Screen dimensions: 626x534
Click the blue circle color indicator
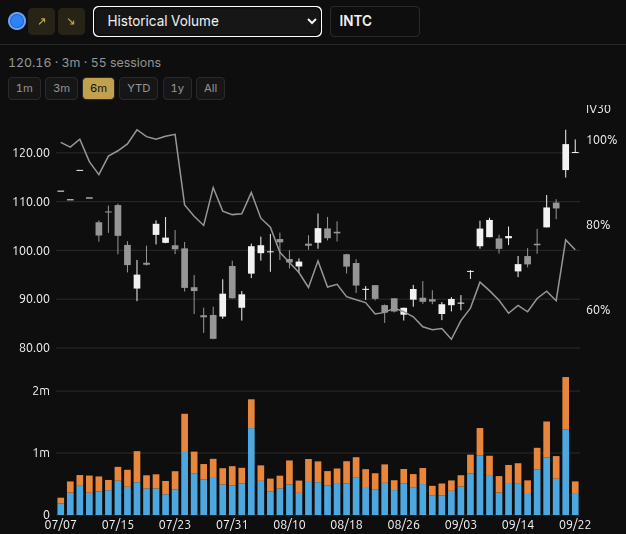(17, 21)
